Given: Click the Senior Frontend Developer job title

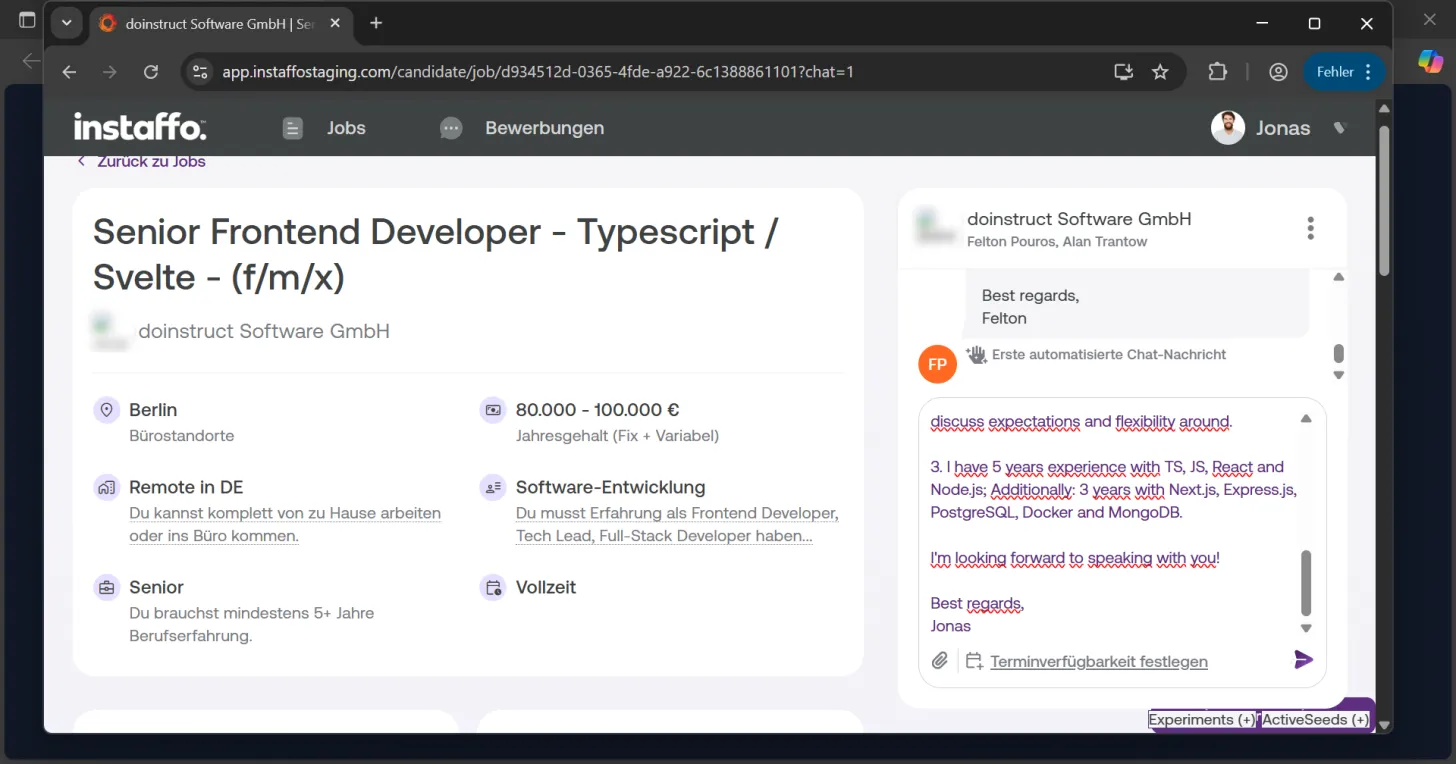Looking at the screenshot, I should 435,254.
